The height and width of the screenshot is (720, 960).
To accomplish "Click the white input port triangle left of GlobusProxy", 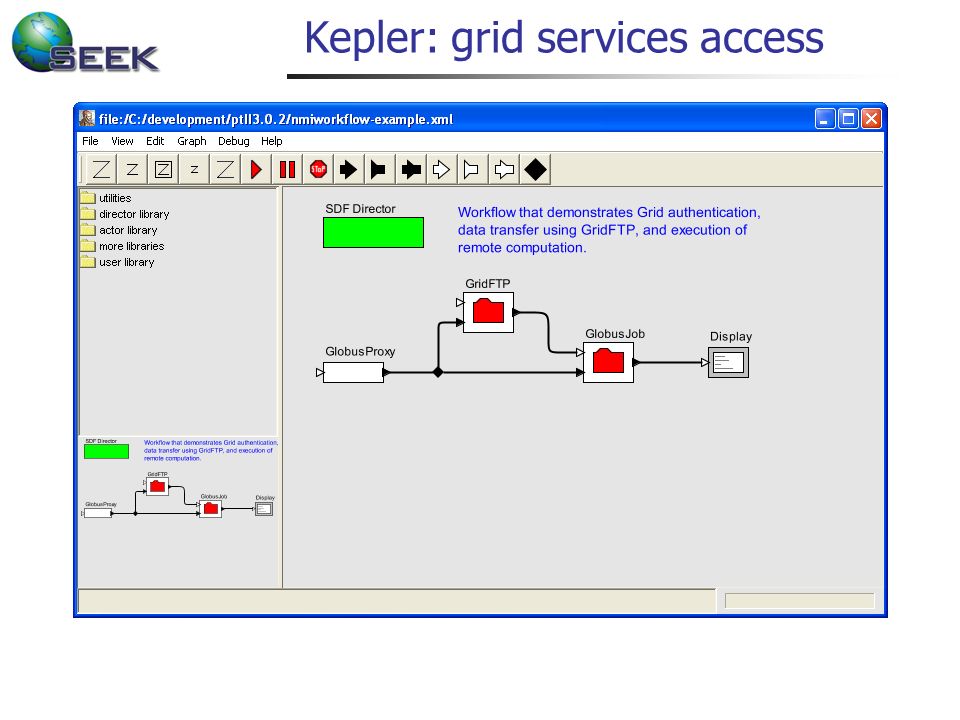I will pos(320,372).
